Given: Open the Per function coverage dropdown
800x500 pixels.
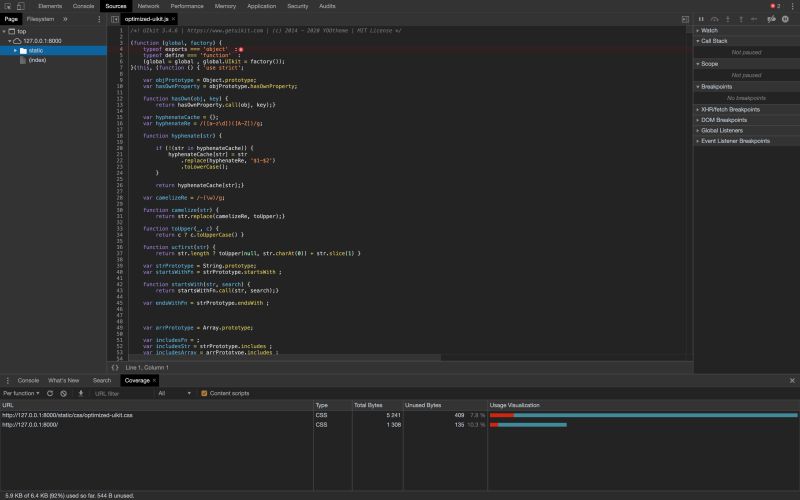Looking at the screenshot, I should point(21,393).
